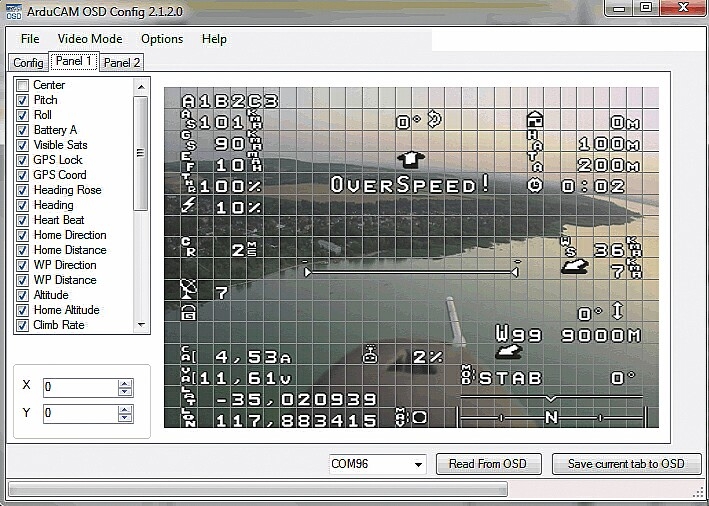Click the X value up stepper arrow
The height and width of the screenshot is (506, 709).
(x=125, y=382)
